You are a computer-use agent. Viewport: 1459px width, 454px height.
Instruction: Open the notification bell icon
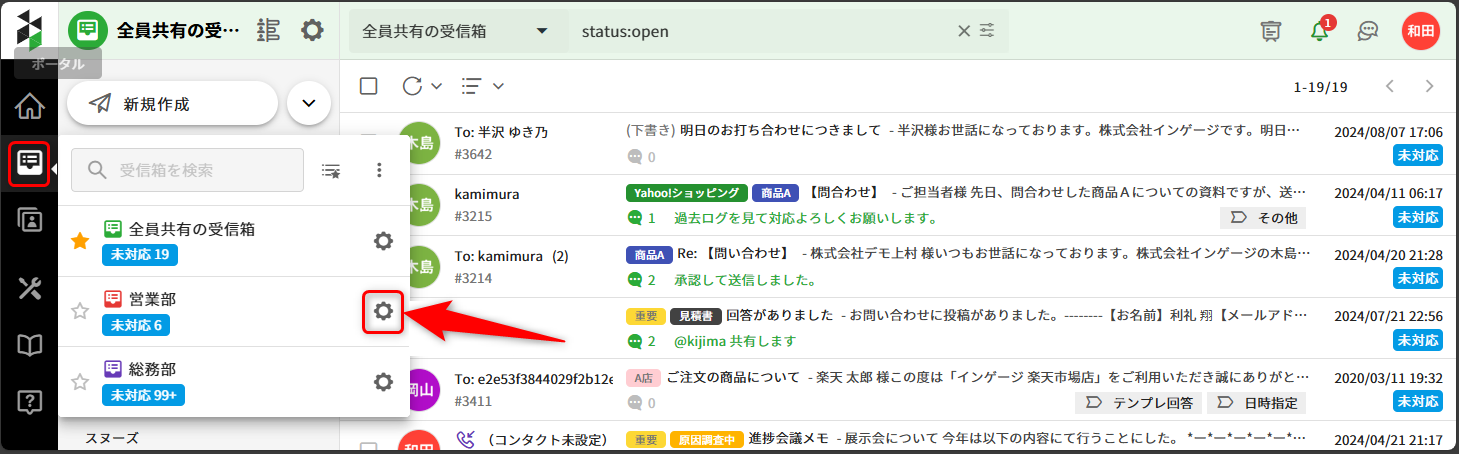1320,31
